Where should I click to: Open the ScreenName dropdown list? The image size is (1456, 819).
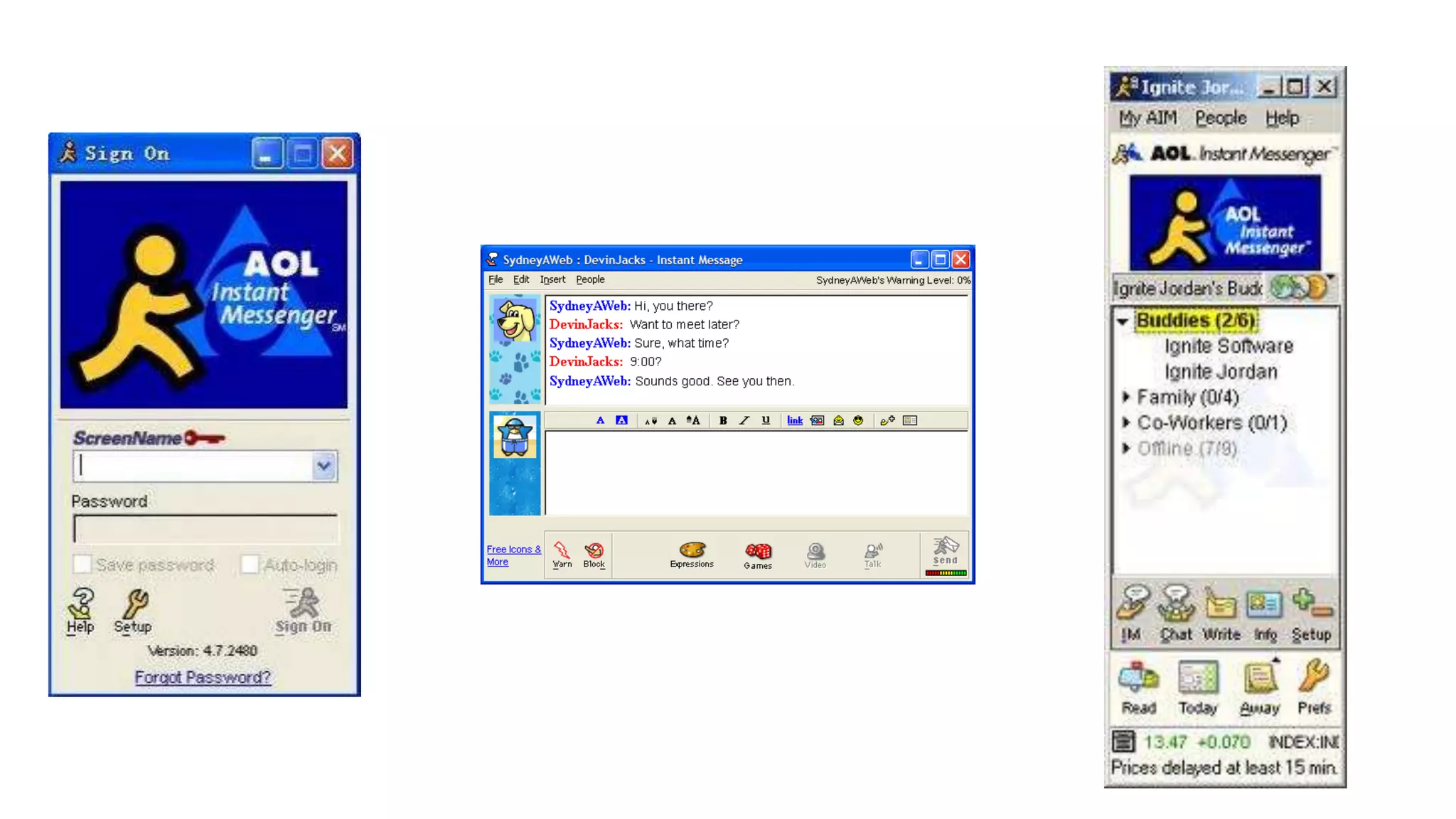click(323, 466)
